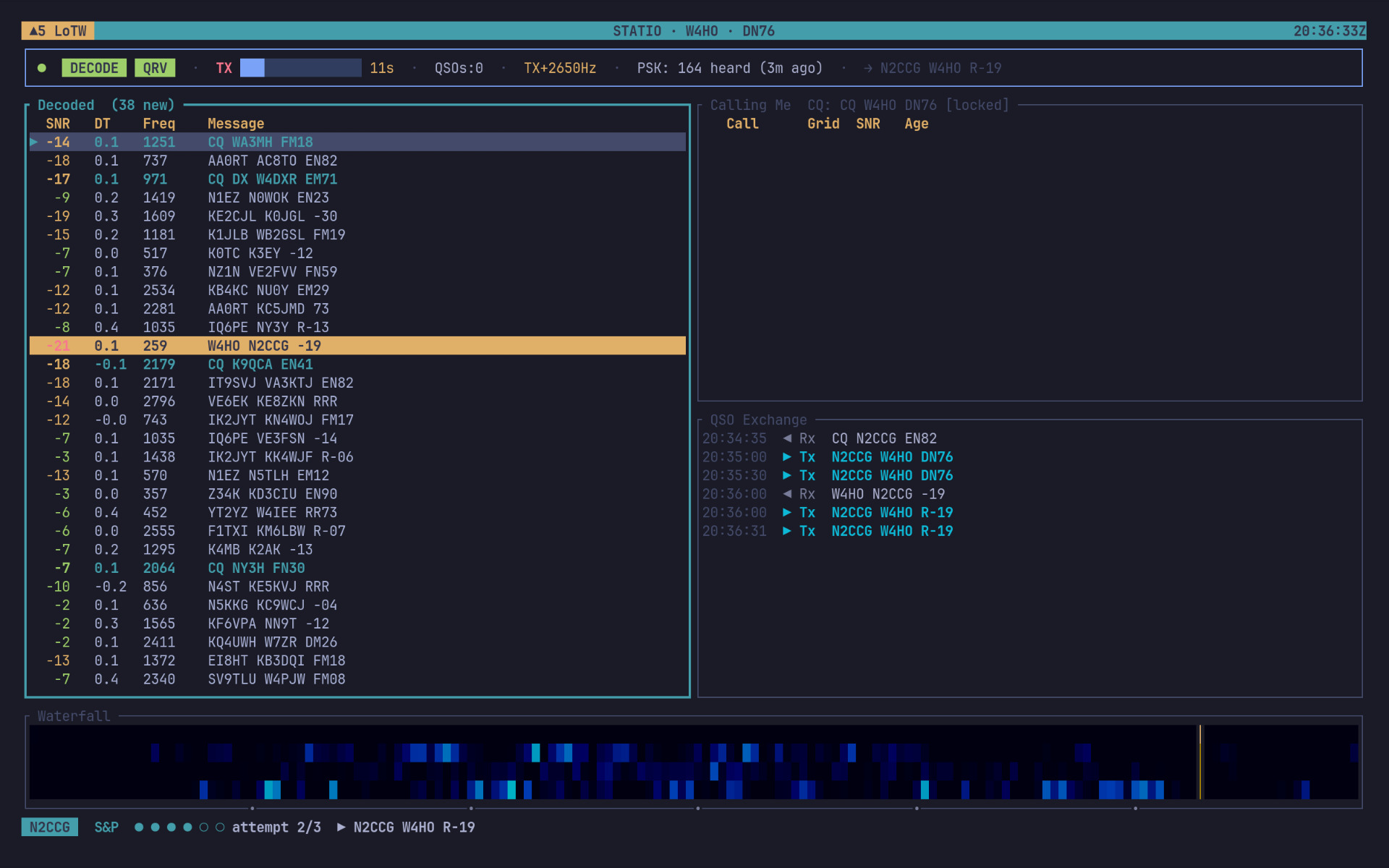The image size is (1389, 868).
Task: Click Tx arrow icon at 20:35:30
Action: pos(787,475)
